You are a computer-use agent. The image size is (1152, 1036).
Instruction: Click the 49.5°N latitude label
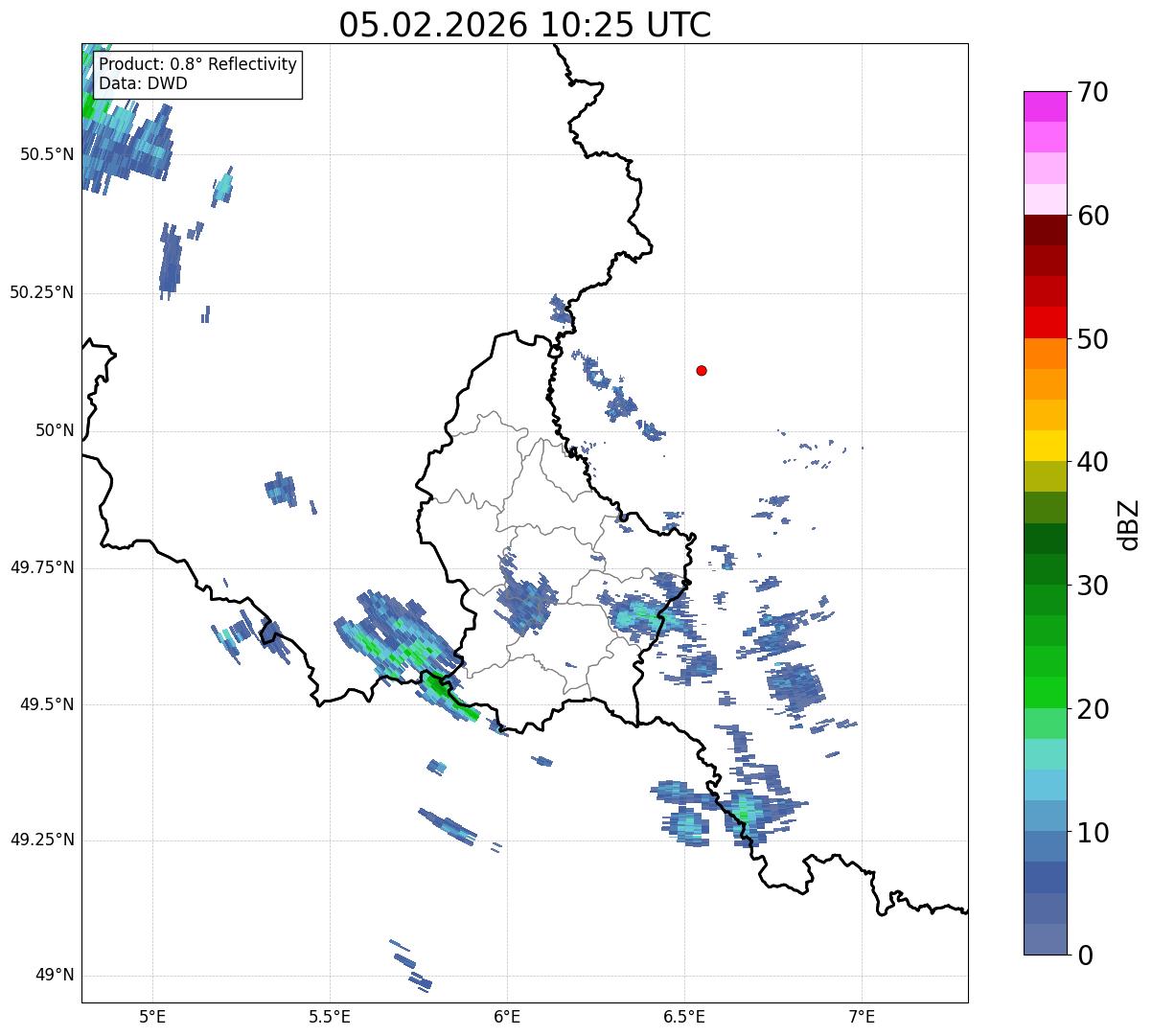click(x=46, y=704)
